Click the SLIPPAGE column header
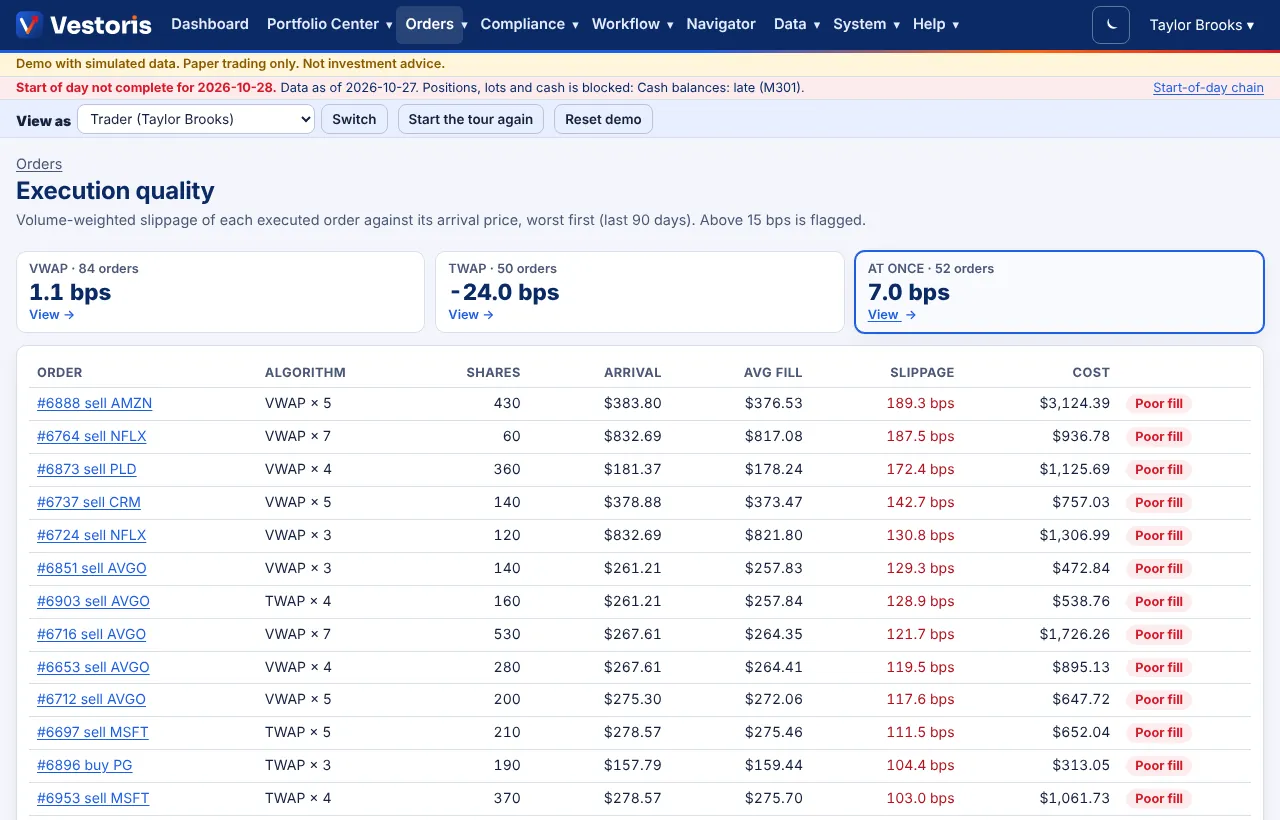This screenshot has width=1280, height=820. (922, 372)
